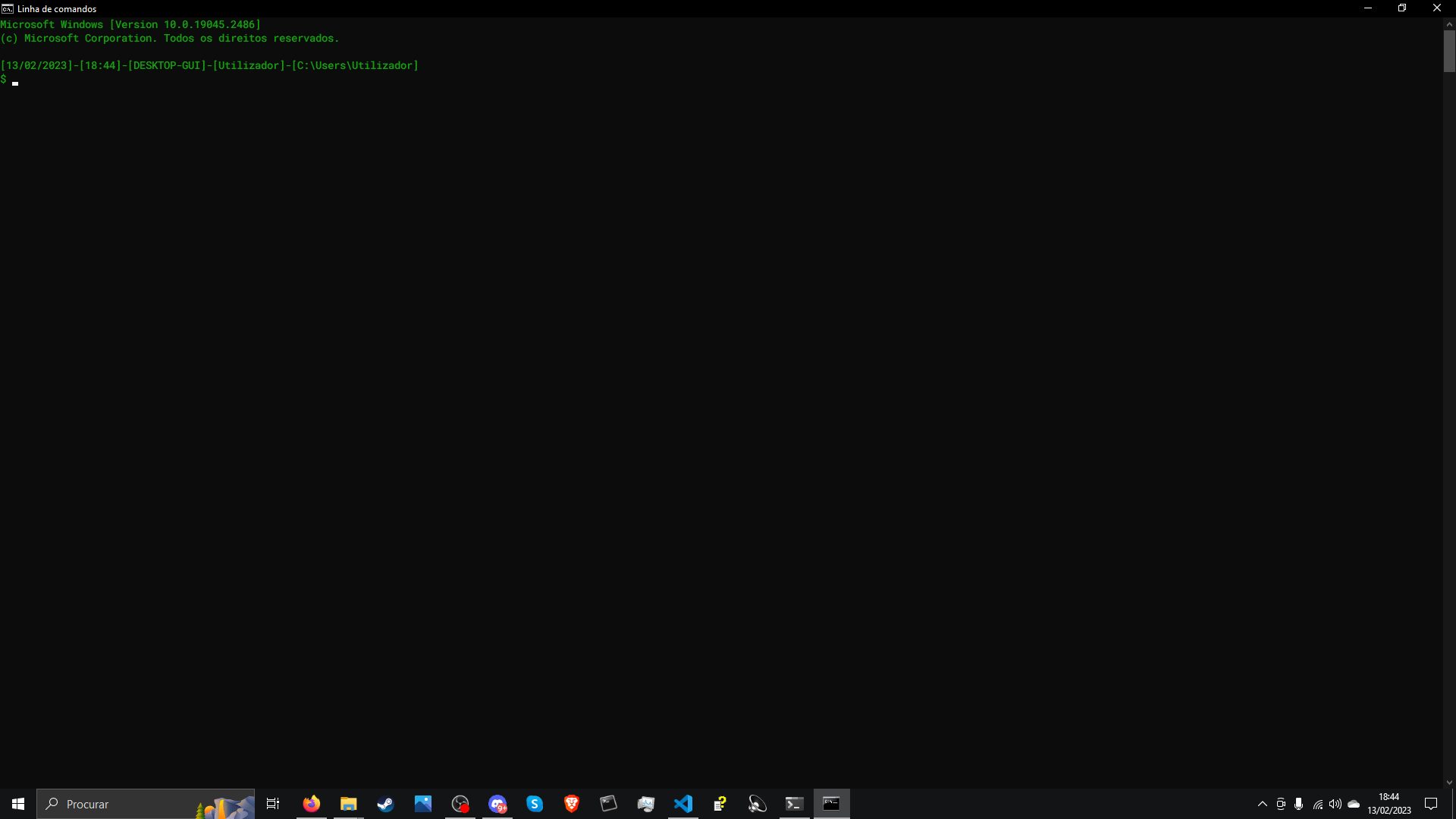This screenshot has width=1456, height=819.
Task: Mute the system volume speaker icon
Action: 1336,804
